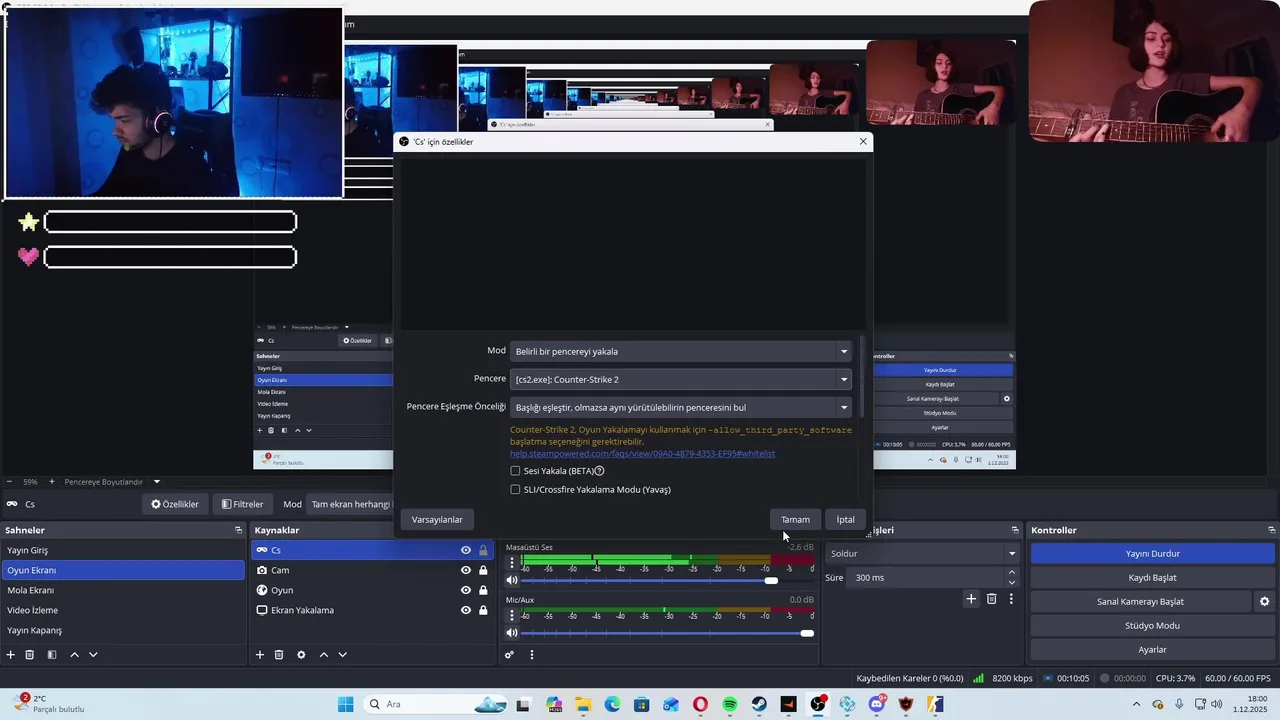Delete the selected scene using Sahneler trash icon
1280x720 pixels.
[x=30, y=654]
